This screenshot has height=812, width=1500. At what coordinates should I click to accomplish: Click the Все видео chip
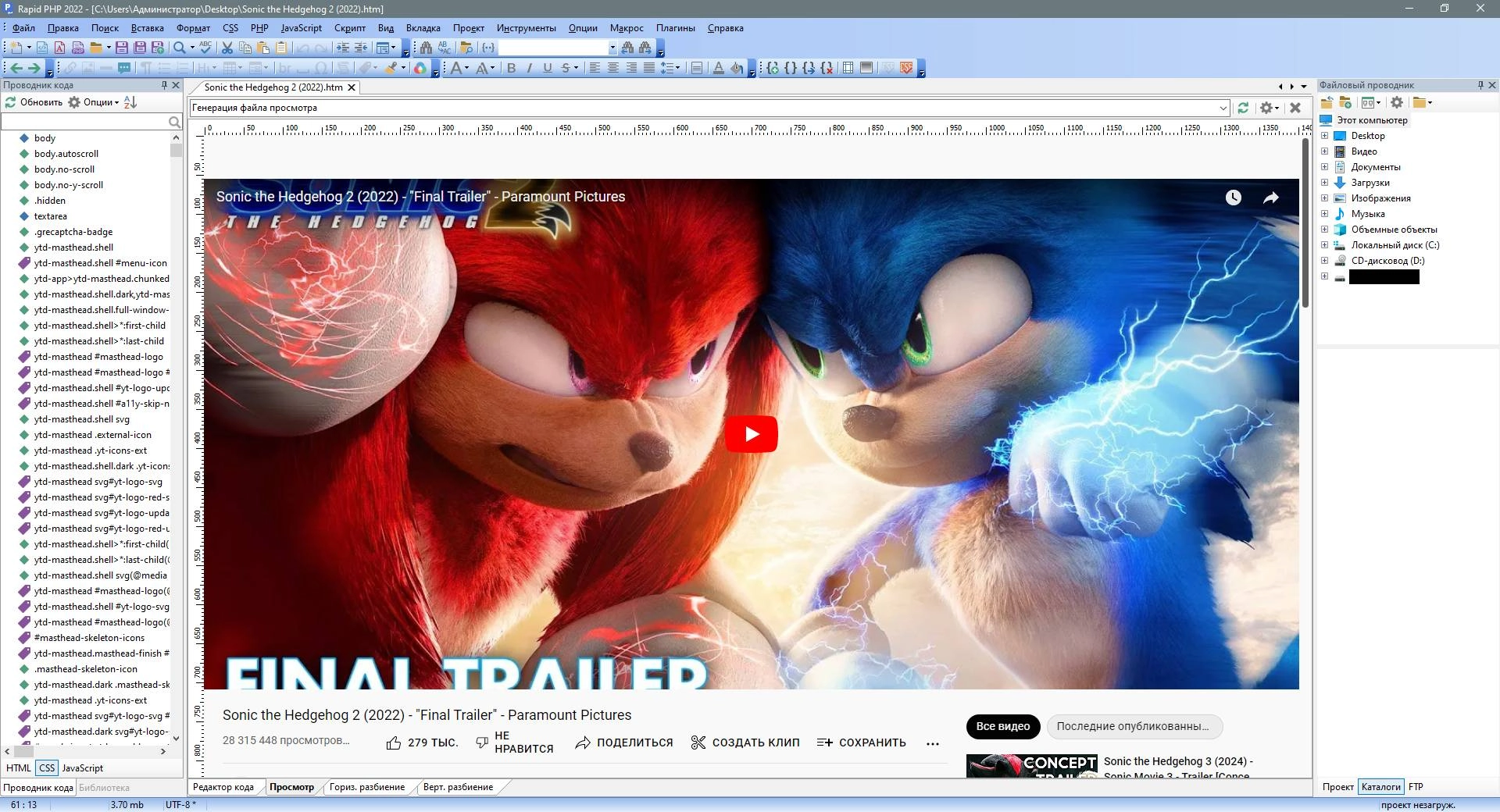1003,726
